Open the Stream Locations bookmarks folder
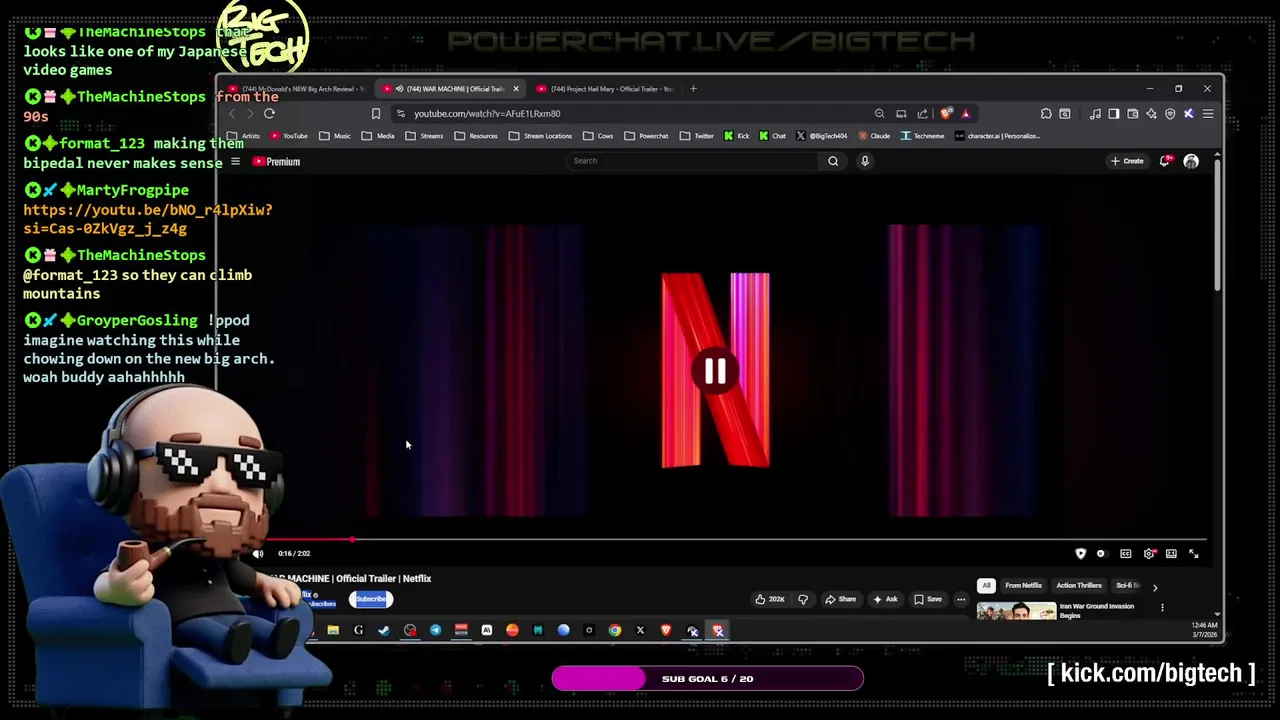The height and width of the screenshot is (720, 1280). click(x=540, y=136)
